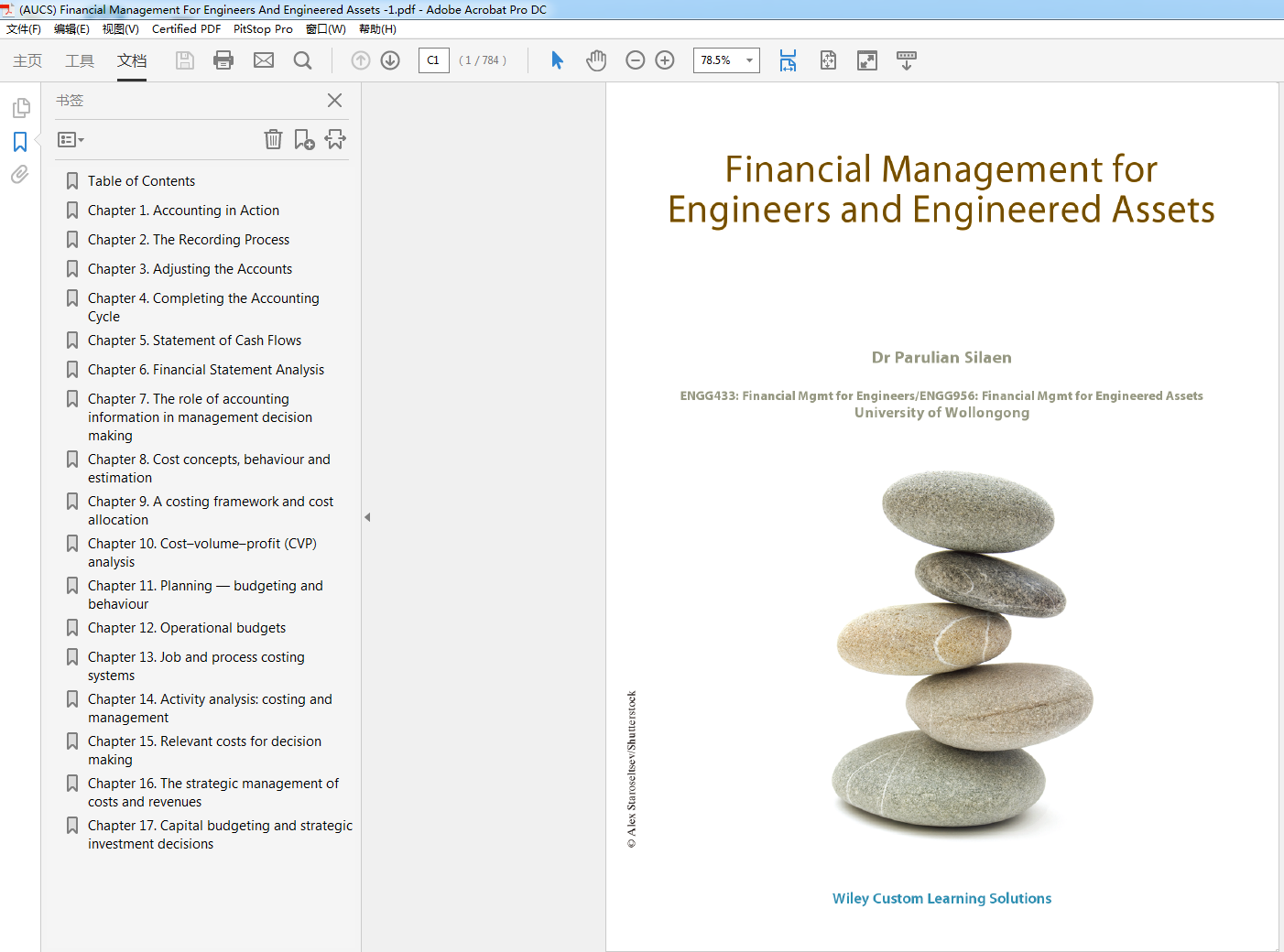
Task: Close the bookmarks panel
Action: point(334,101)
